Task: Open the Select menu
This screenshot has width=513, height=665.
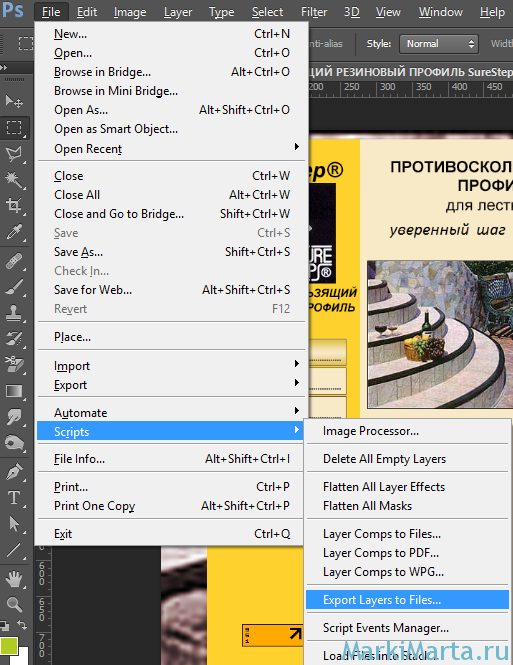Action: click(267, 12)
